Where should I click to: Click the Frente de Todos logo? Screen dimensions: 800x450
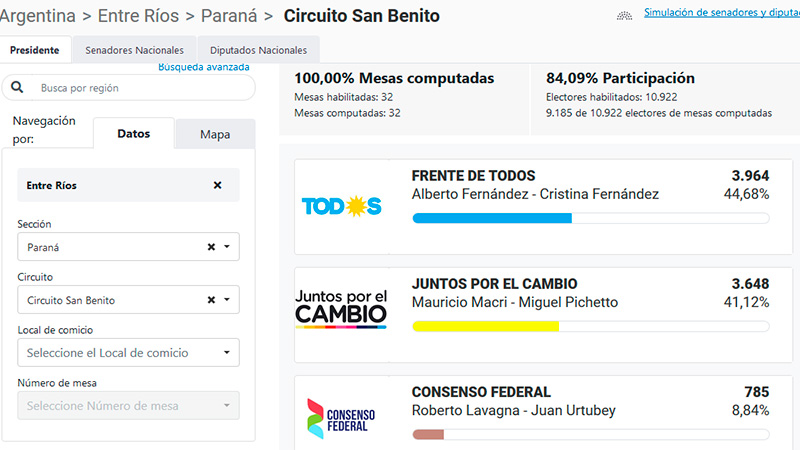click(x=341, y=207)
